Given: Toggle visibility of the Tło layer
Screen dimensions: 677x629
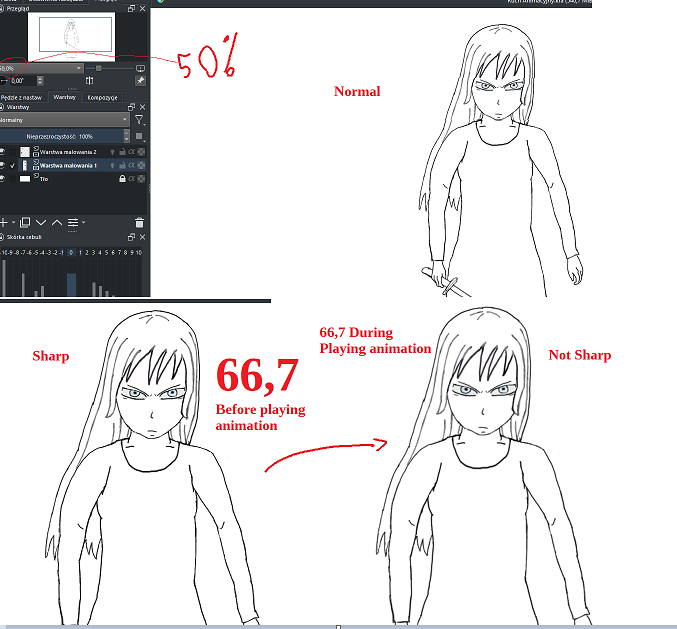Looking at the screenshot, I should point(3,178).
